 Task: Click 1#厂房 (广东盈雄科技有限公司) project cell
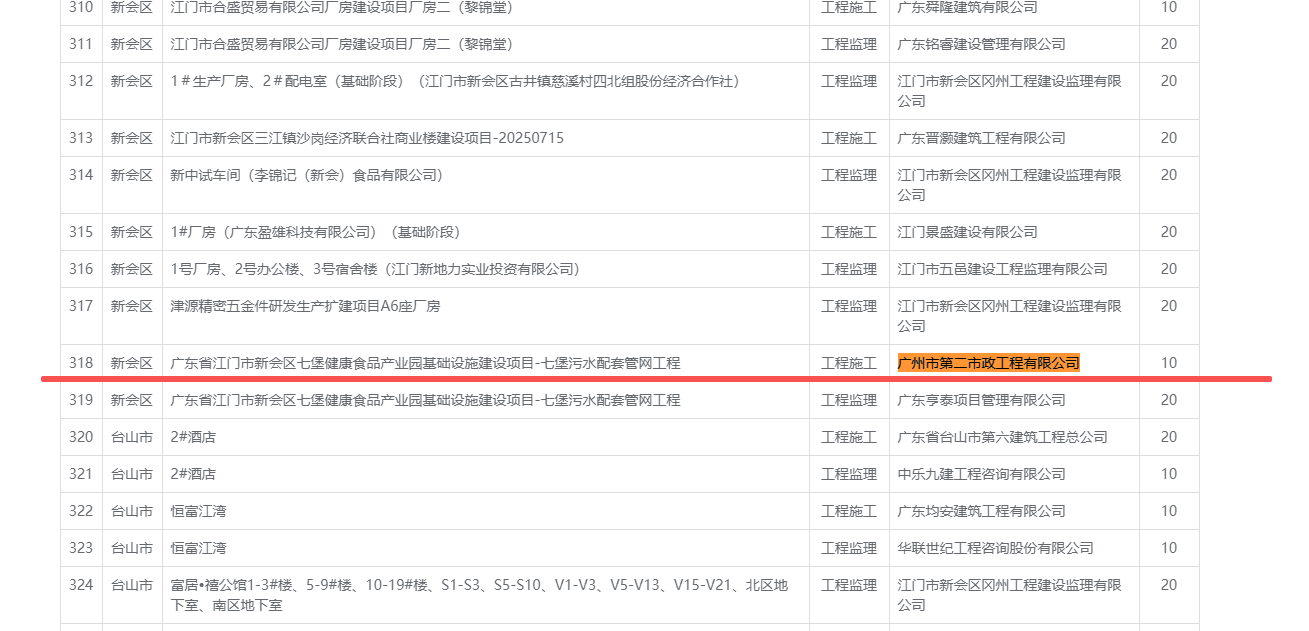(316, 232)
